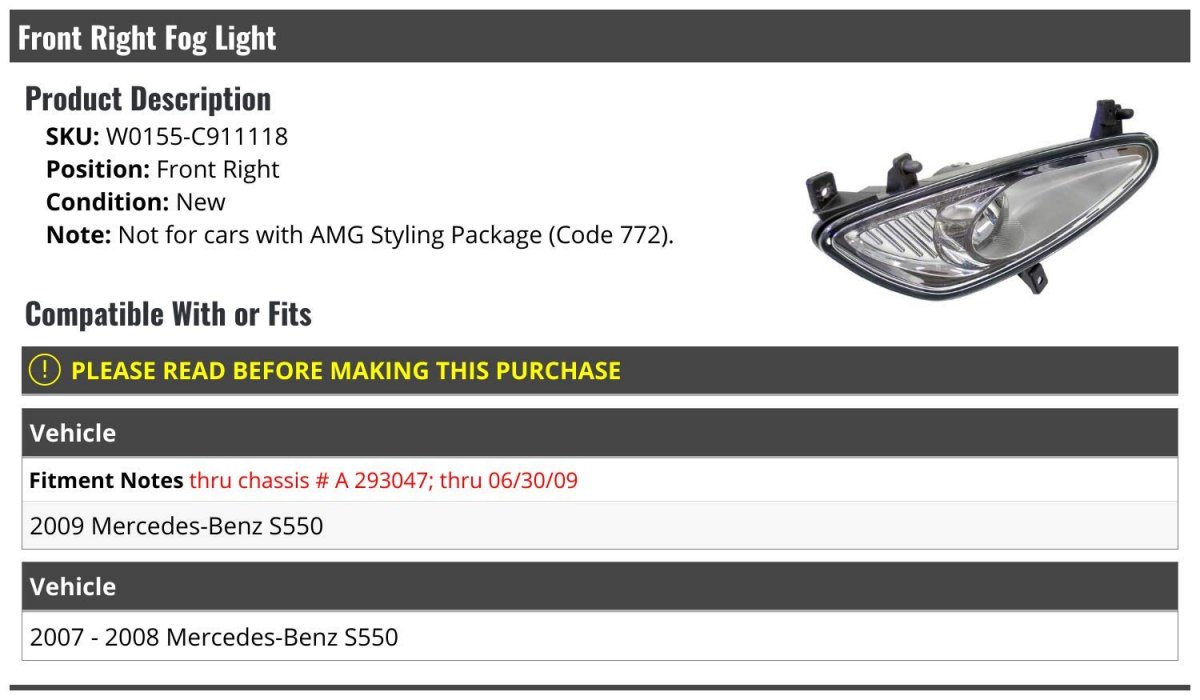Image resolution: width=1200 pixels, height=700 pixels.
Task: Click the bold Position label
Action: click(x=98, y=169)
